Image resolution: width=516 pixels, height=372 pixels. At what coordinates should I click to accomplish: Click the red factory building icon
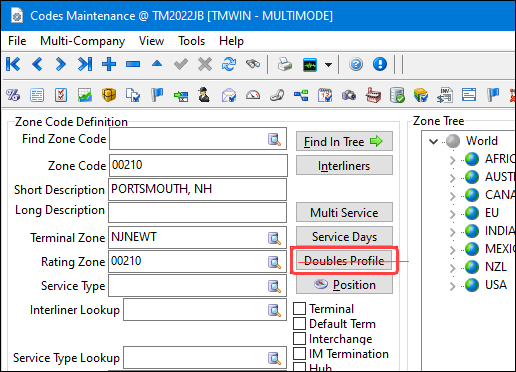point(373,95)
